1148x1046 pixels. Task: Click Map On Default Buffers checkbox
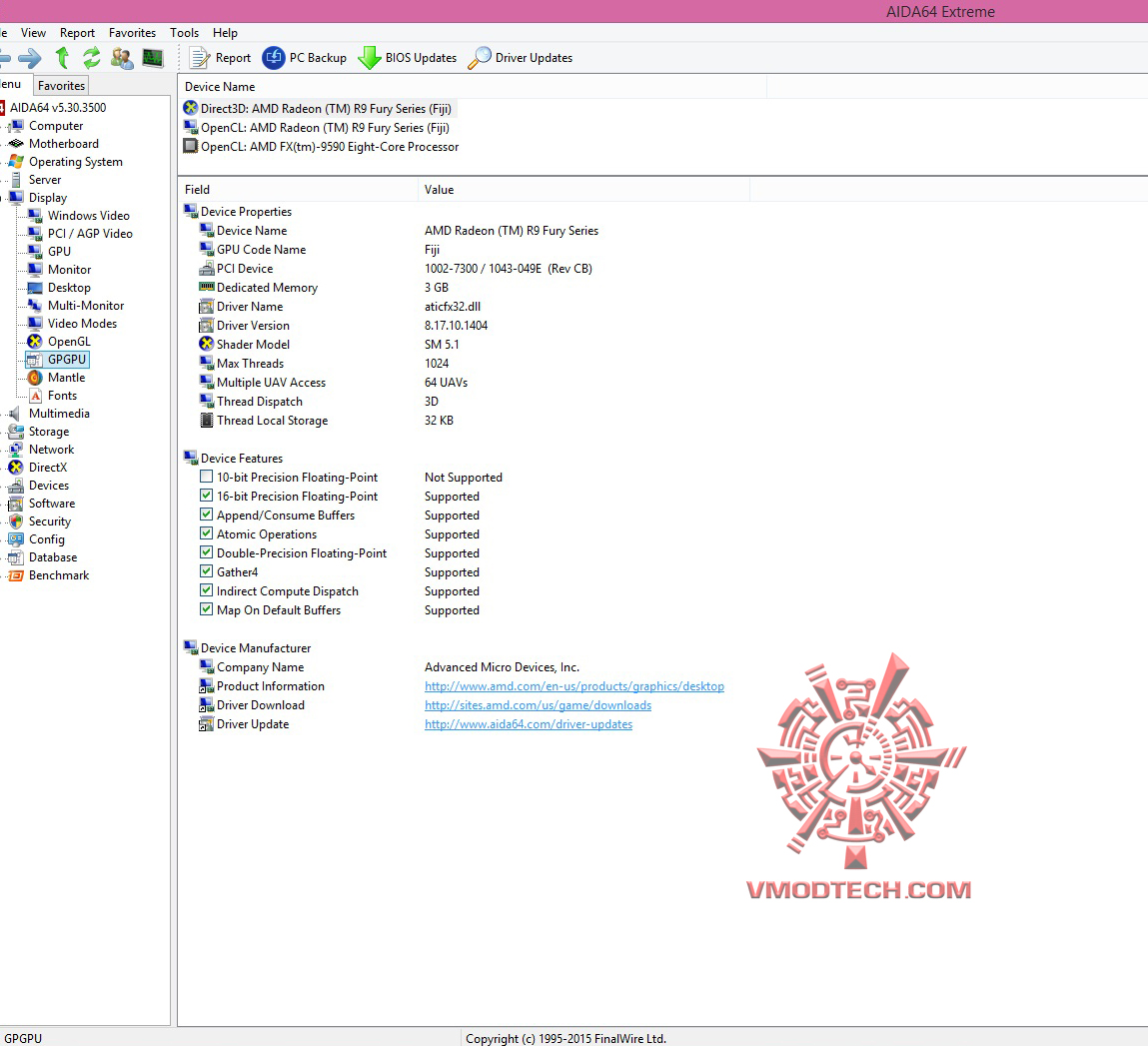pyautogui.click(x=207, y=609)
